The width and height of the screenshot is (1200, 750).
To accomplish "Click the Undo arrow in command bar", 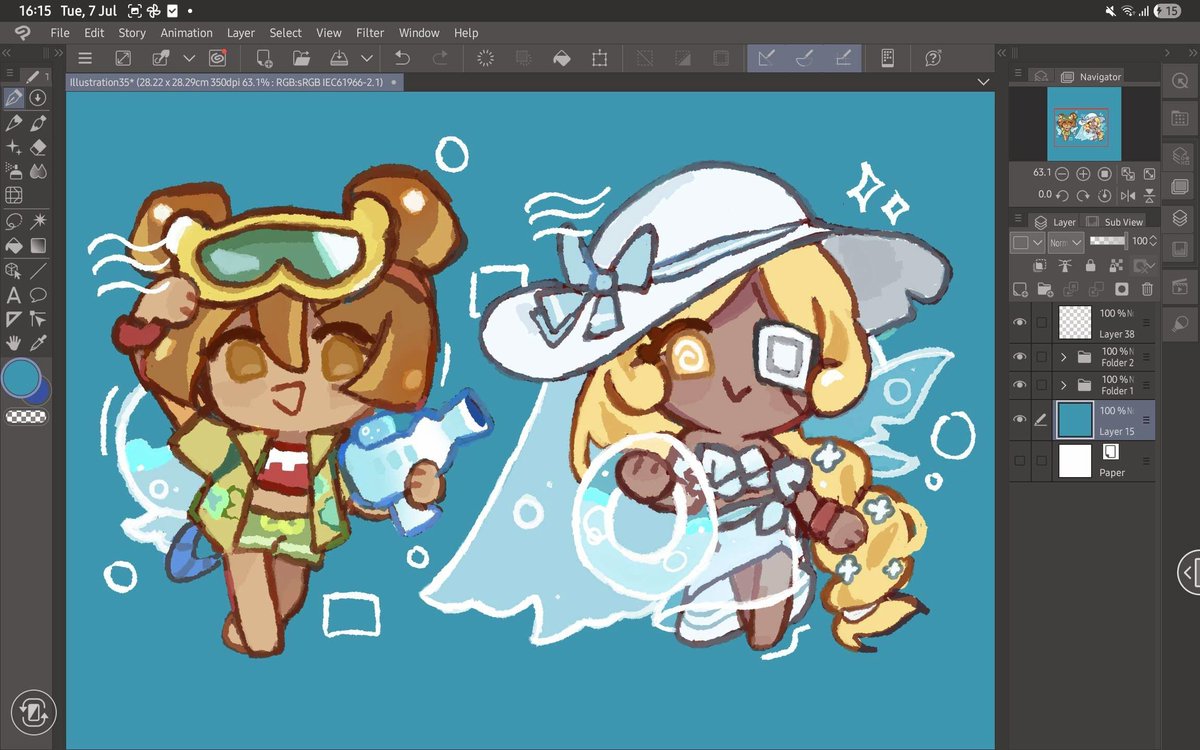I will click(x=402, y=58).
